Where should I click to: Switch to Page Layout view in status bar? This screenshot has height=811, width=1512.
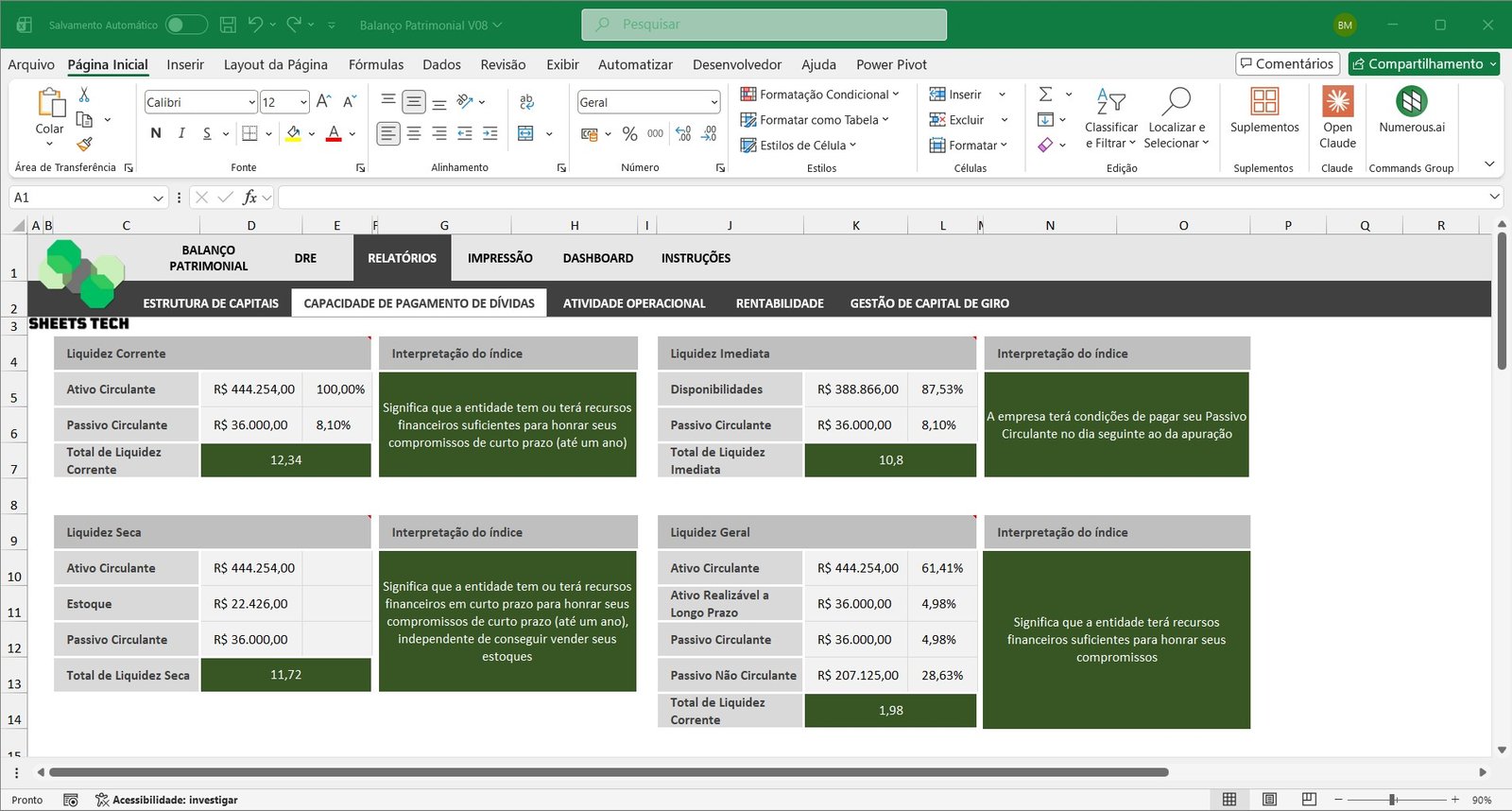click(1269, 800)
